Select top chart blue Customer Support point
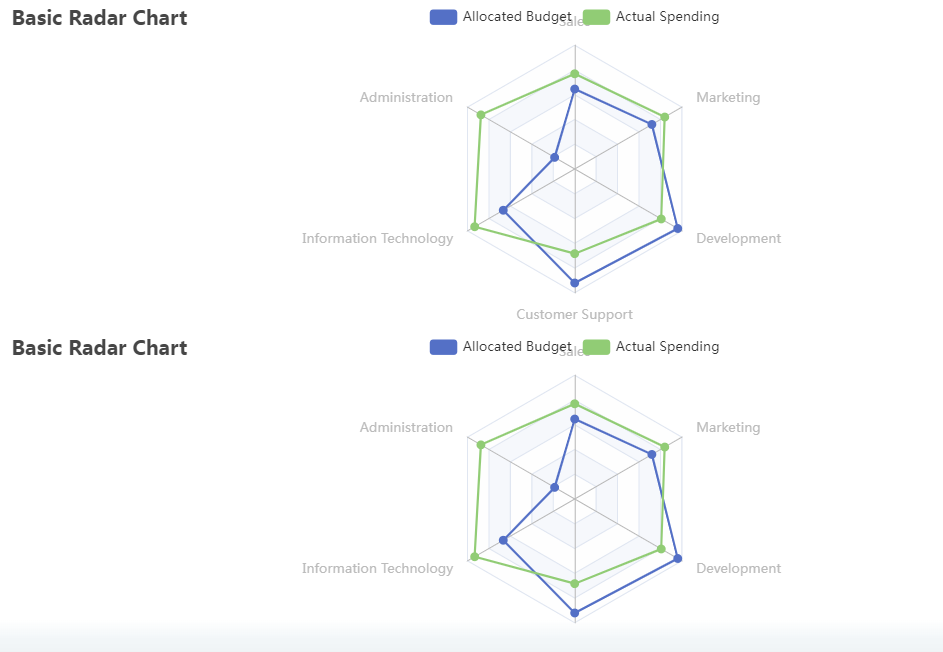Viewport: 943px width, 652px height. point(575,283)
